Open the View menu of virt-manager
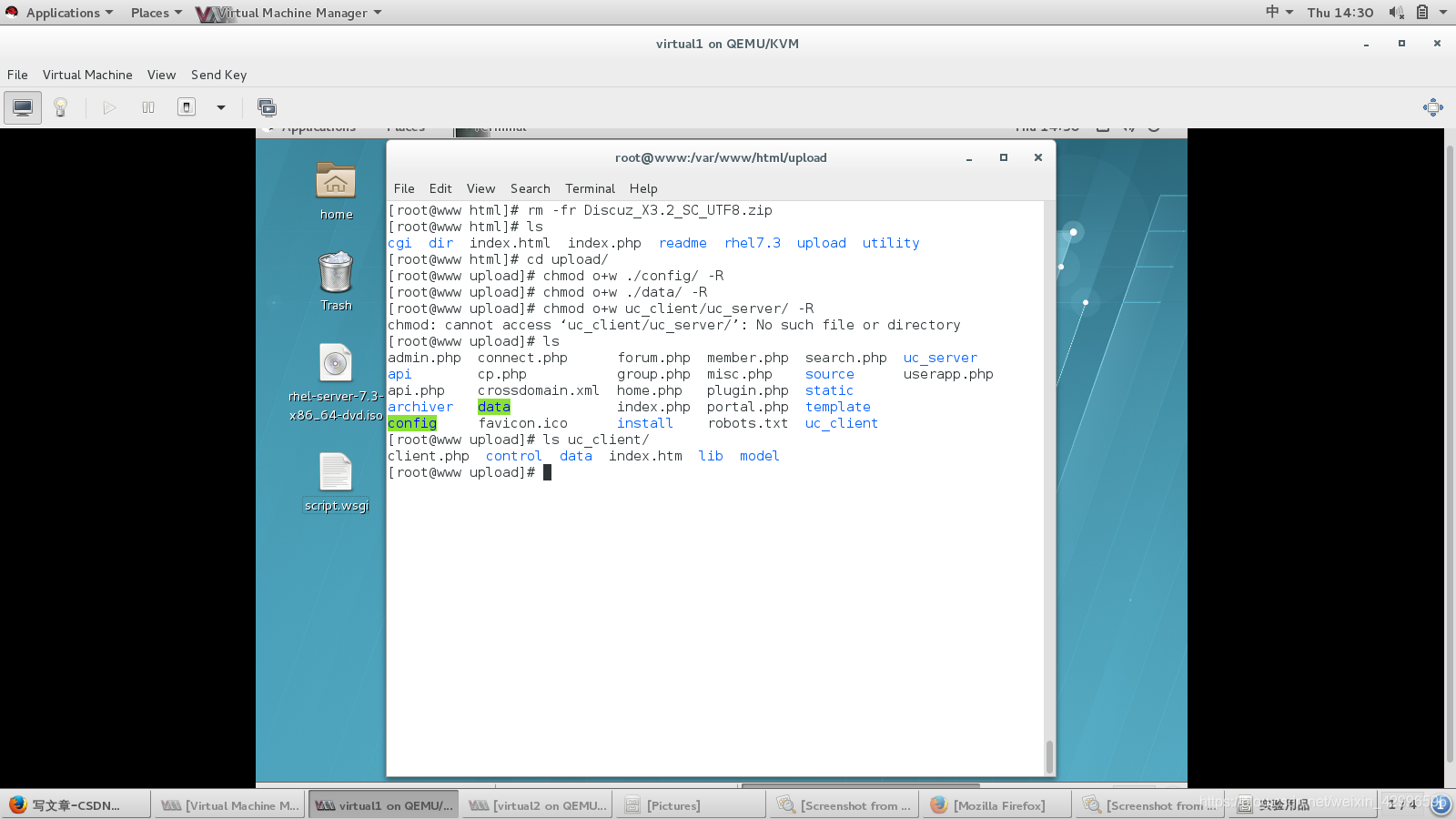1456x819 pixels. [161, 75]
